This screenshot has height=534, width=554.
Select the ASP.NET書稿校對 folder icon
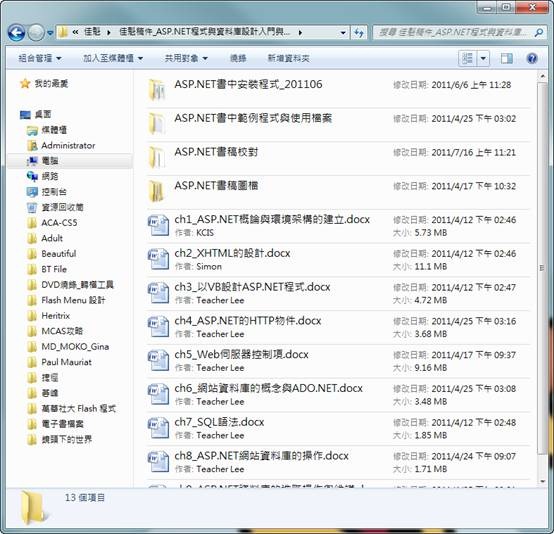pyautogui.click(x=156, y=157)
